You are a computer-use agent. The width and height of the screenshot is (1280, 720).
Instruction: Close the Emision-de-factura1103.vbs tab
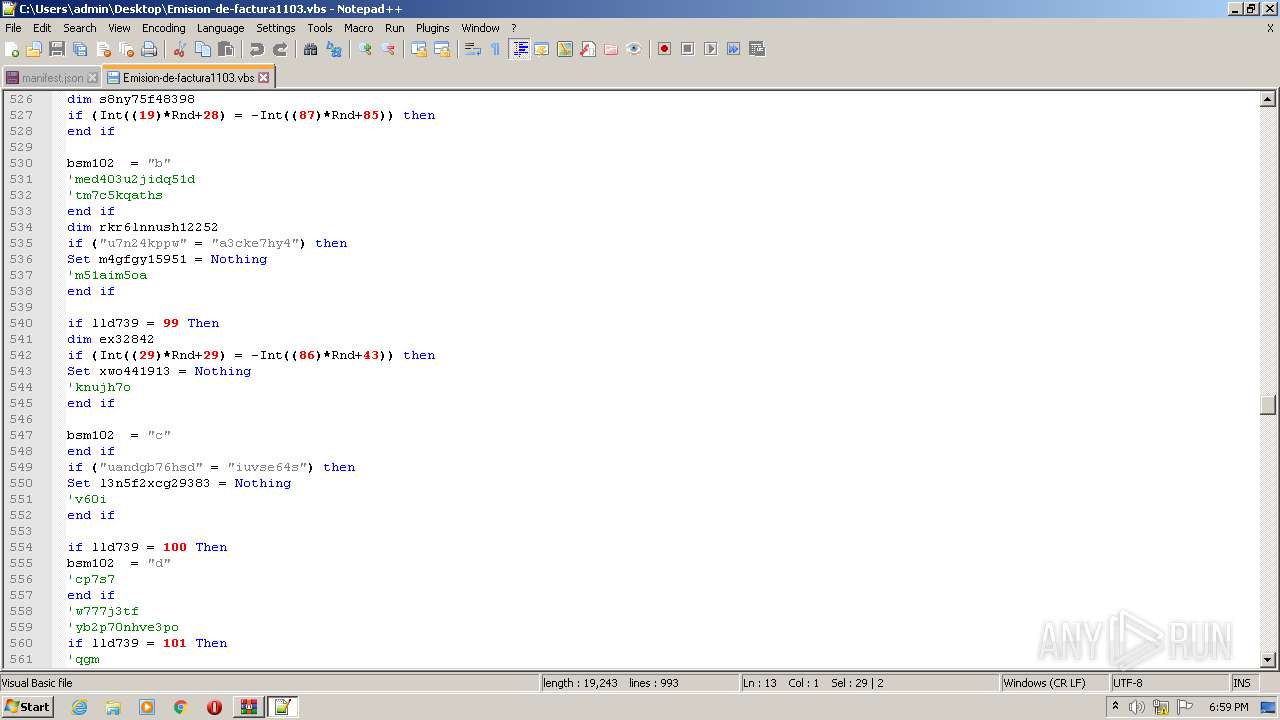(x=264, y=77)
